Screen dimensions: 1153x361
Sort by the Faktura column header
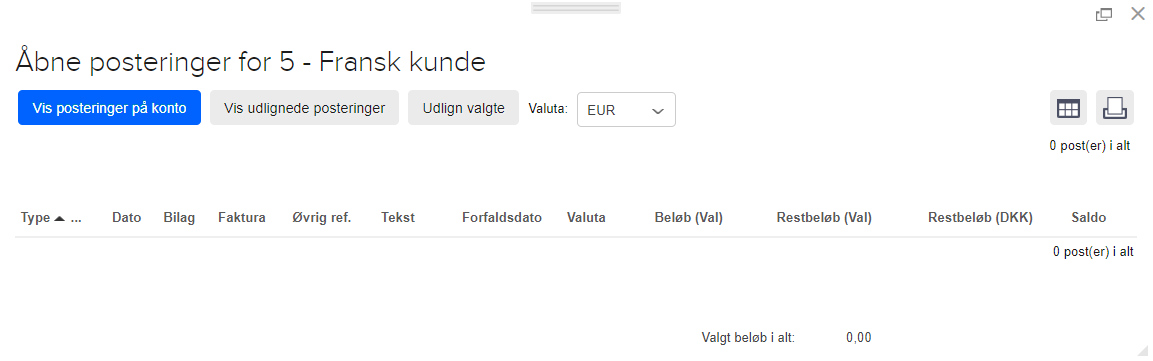pos(242,218)
